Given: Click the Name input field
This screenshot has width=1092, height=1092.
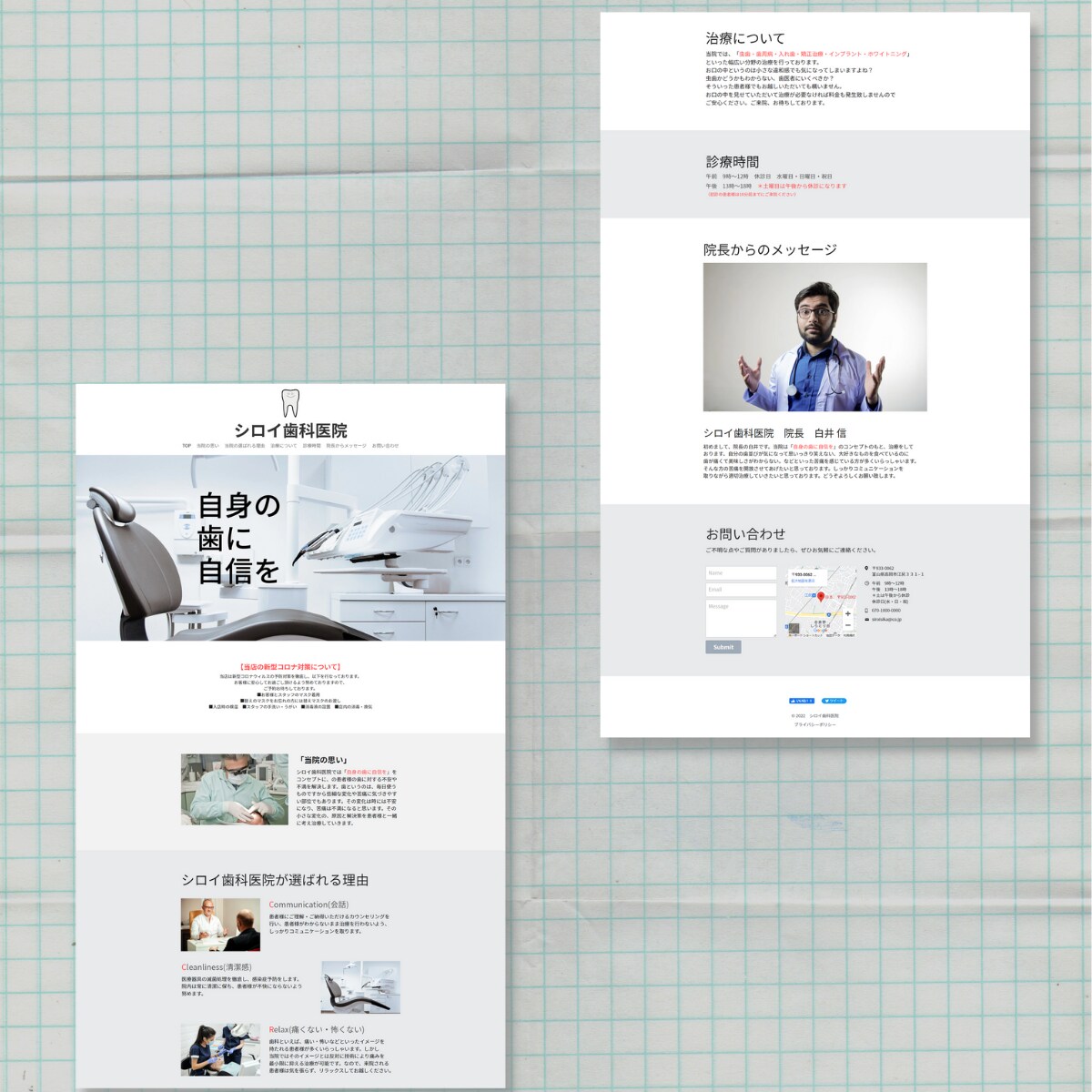Looking at the screenshot, I should click(741, 573).
